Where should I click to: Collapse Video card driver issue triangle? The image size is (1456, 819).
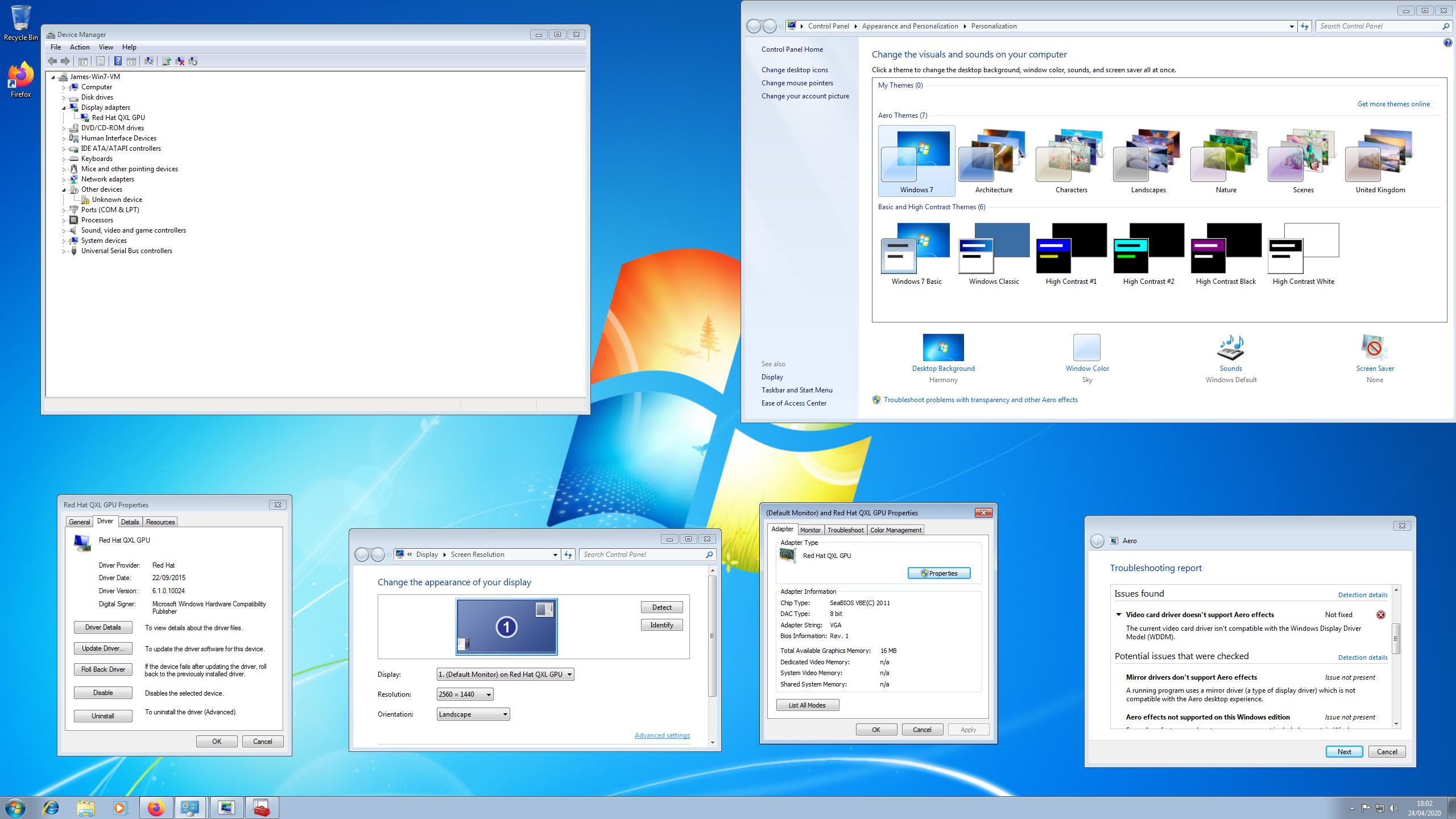click(x=1118, y=615)
